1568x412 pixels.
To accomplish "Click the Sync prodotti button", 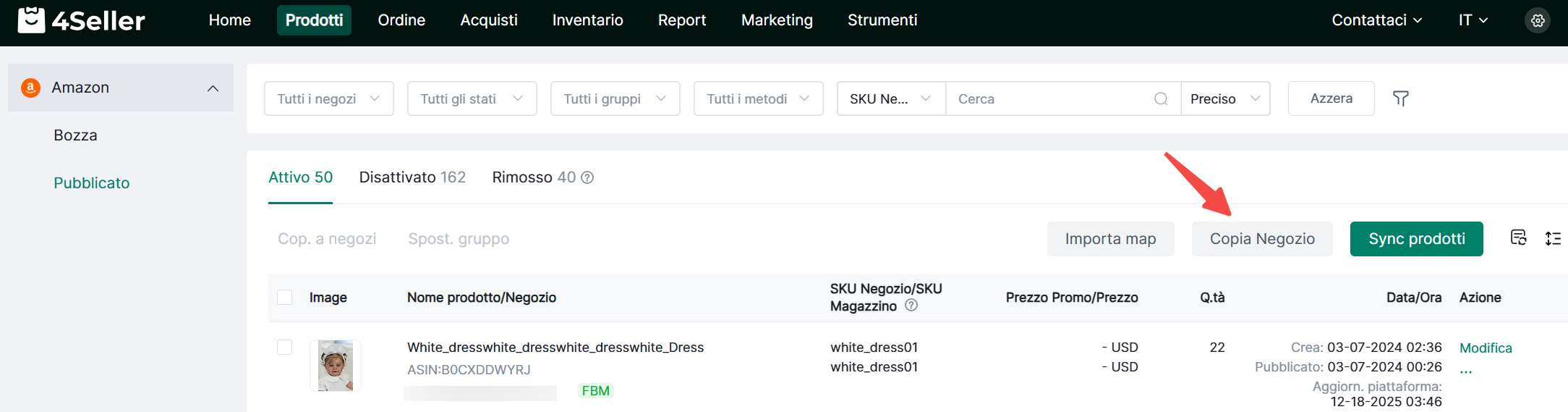I will (1416, 239).
